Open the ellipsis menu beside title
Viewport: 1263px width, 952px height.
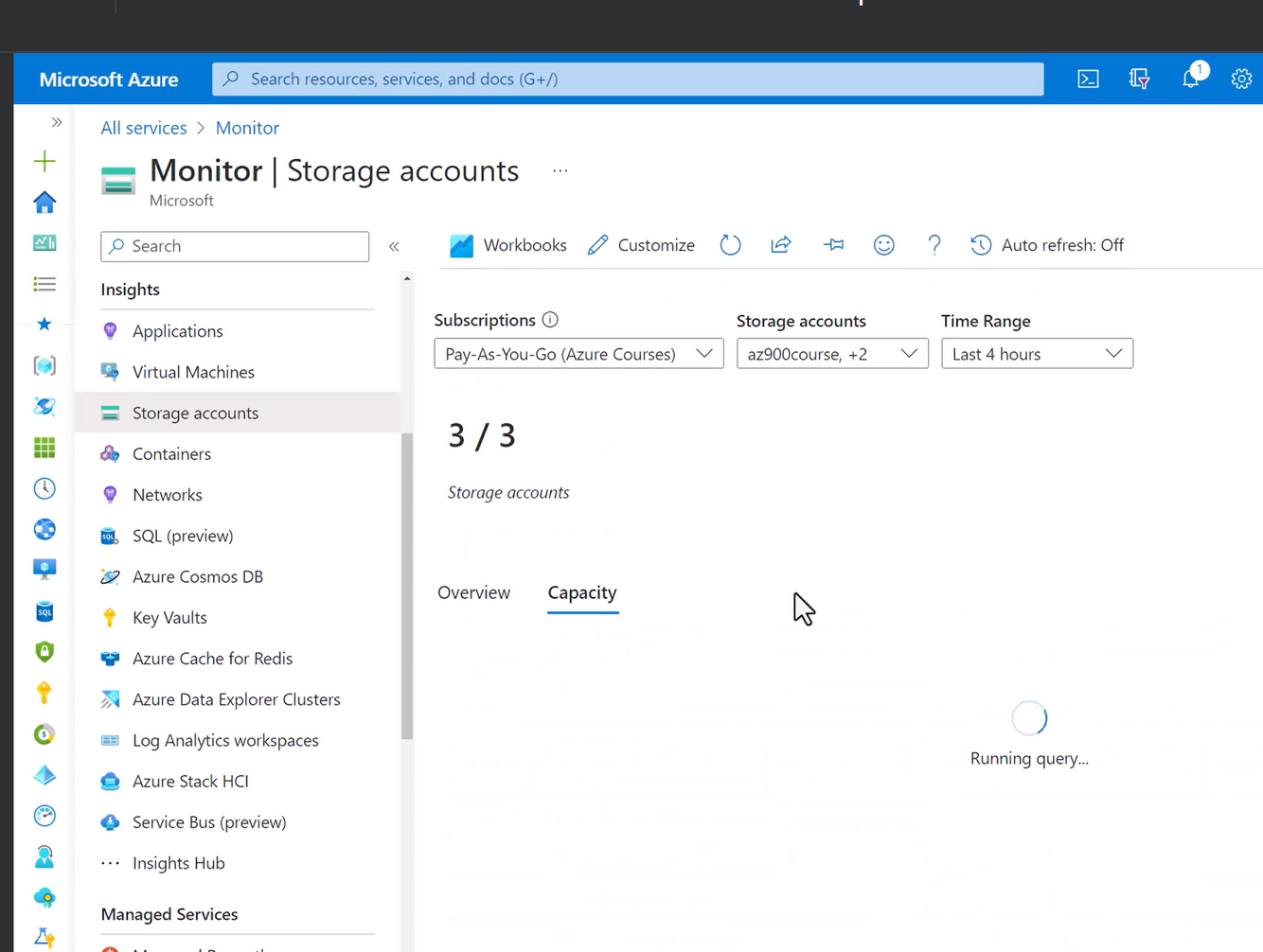click(x=560, y=171)
